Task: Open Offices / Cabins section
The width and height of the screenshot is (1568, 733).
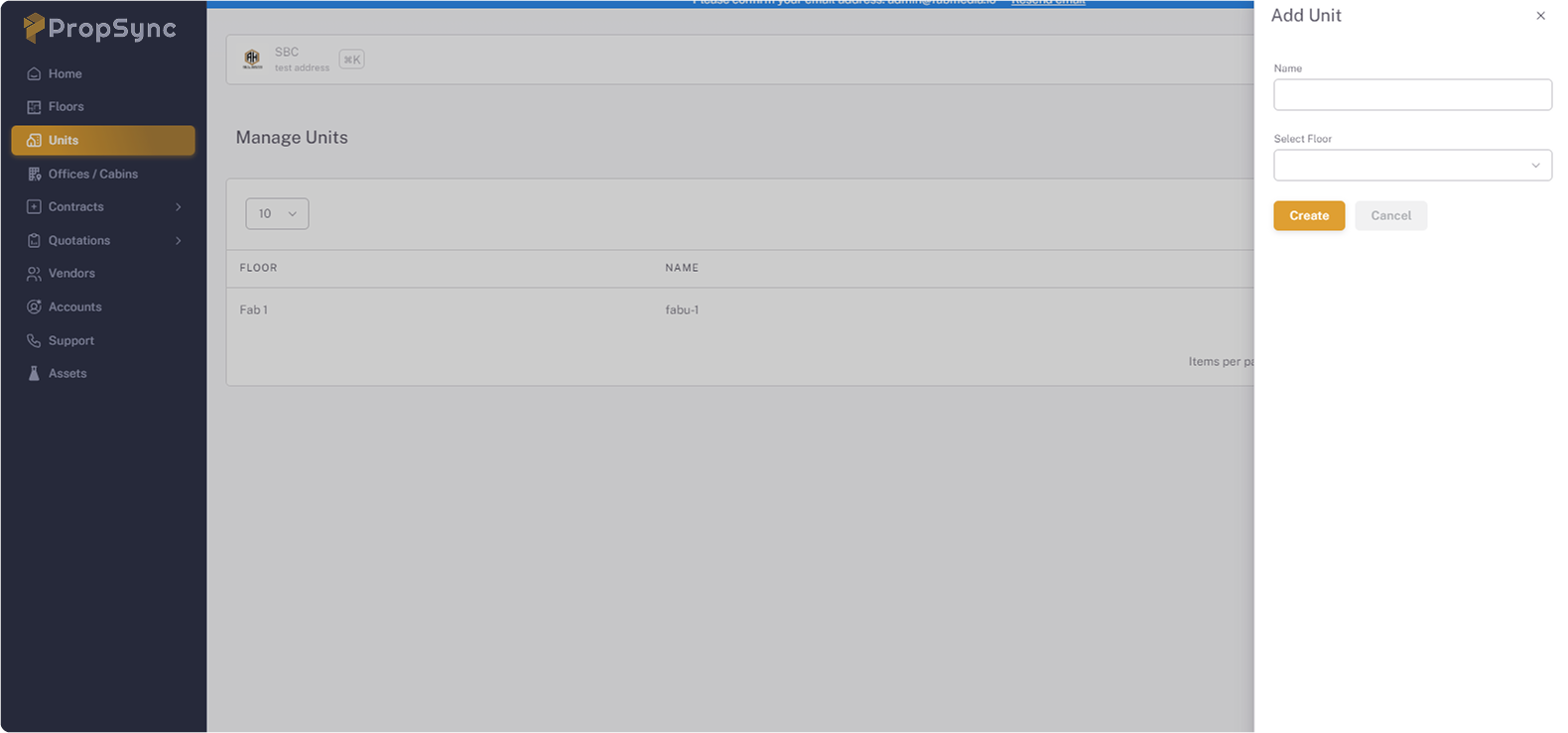Action: (103, 174)
